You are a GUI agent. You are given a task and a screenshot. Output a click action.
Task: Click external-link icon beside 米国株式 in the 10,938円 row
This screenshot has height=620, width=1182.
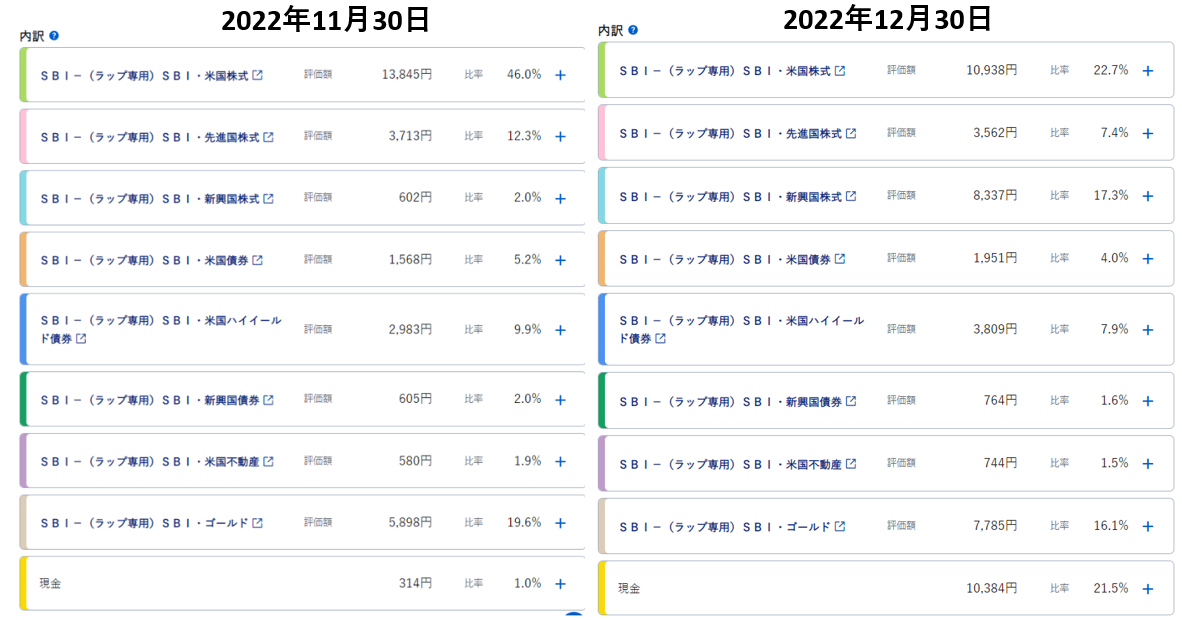840,70
